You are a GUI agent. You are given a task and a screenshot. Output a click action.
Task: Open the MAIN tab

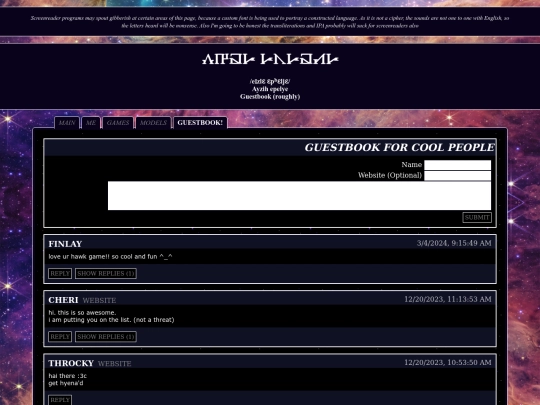(67, 123)
